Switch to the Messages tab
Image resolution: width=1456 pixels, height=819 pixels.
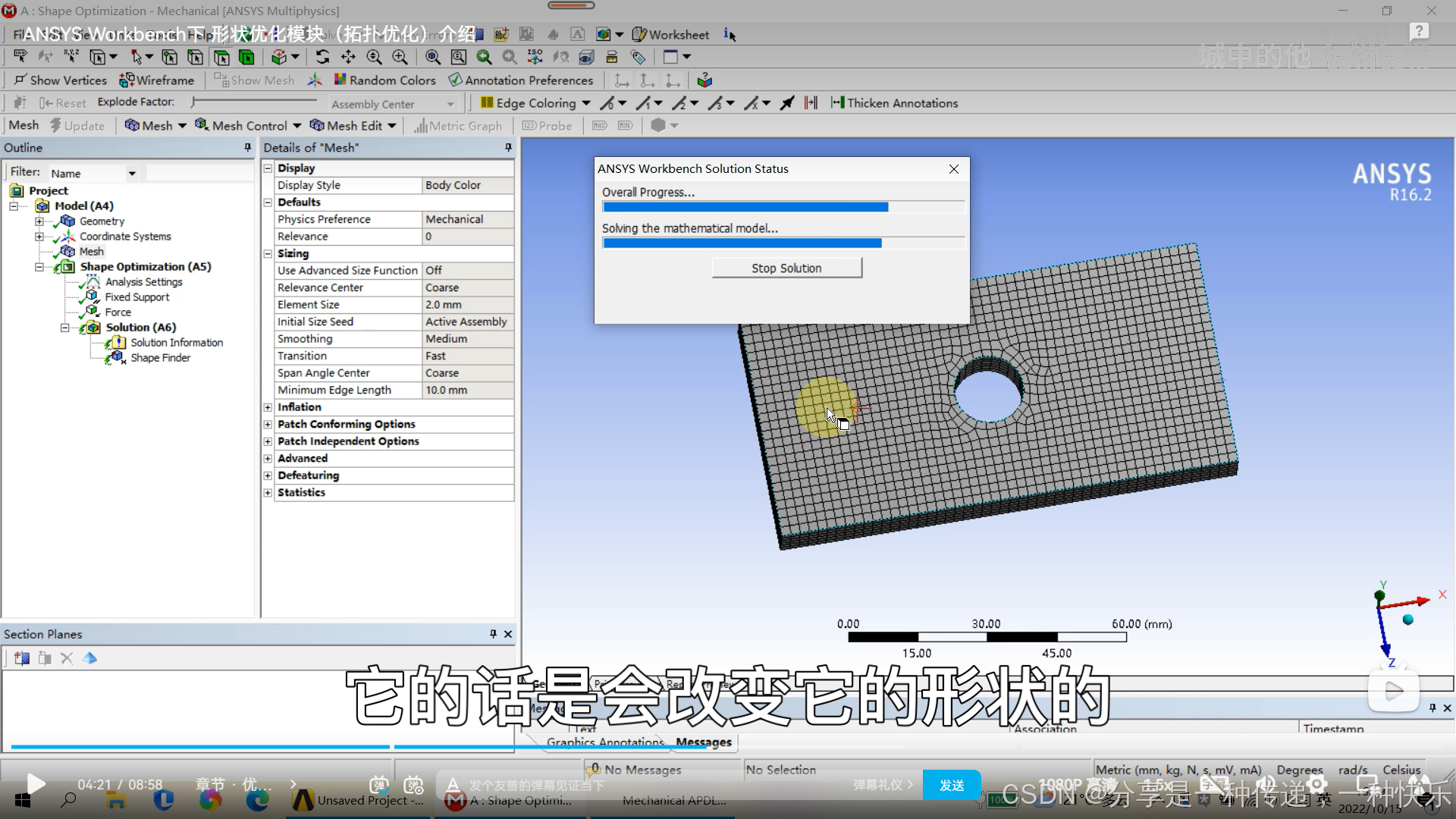coord(703,742)
